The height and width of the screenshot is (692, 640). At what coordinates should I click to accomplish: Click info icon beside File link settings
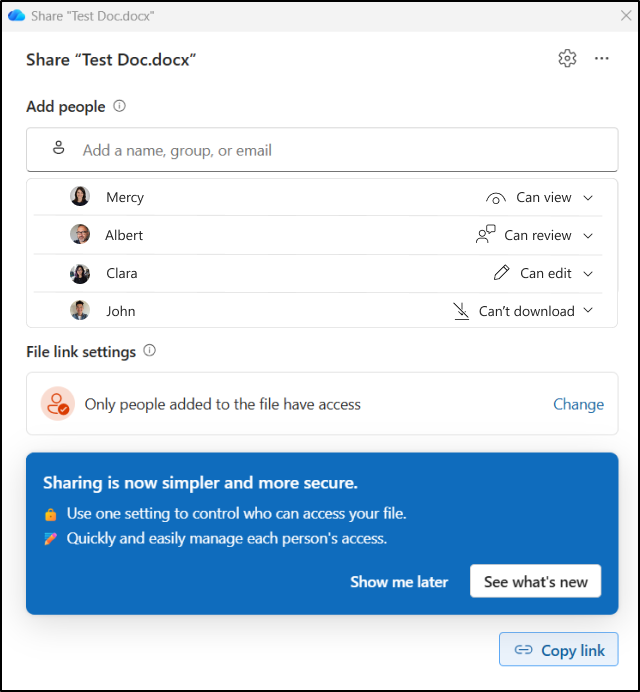[150, 351]
